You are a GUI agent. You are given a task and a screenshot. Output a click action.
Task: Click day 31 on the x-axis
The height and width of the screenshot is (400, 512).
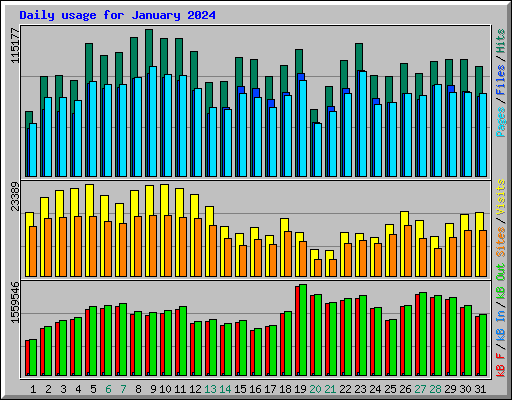(x=480, y=389)
